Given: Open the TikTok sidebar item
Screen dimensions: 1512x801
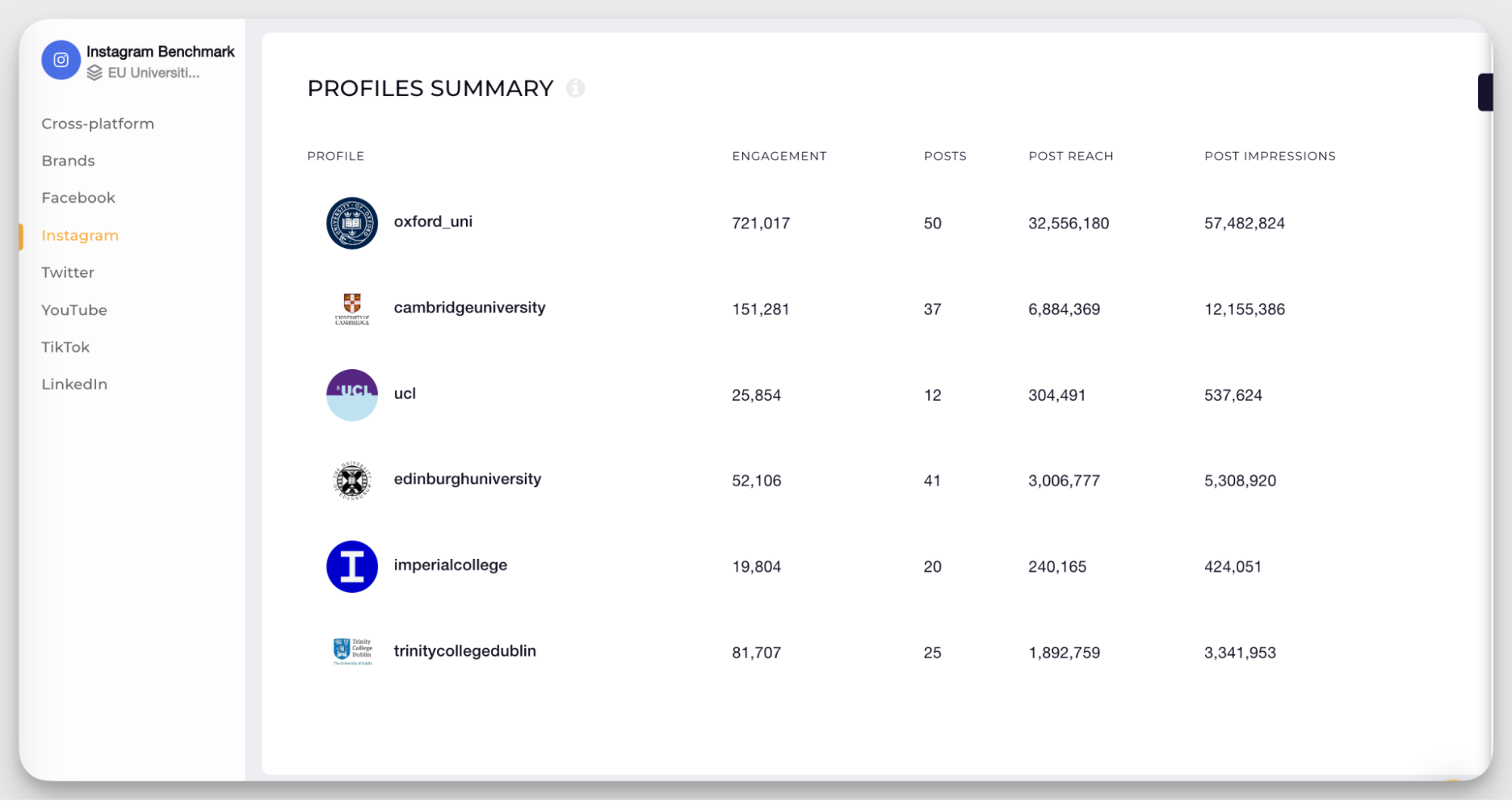Looking at the screenshot, I should [x=66, y=347].
